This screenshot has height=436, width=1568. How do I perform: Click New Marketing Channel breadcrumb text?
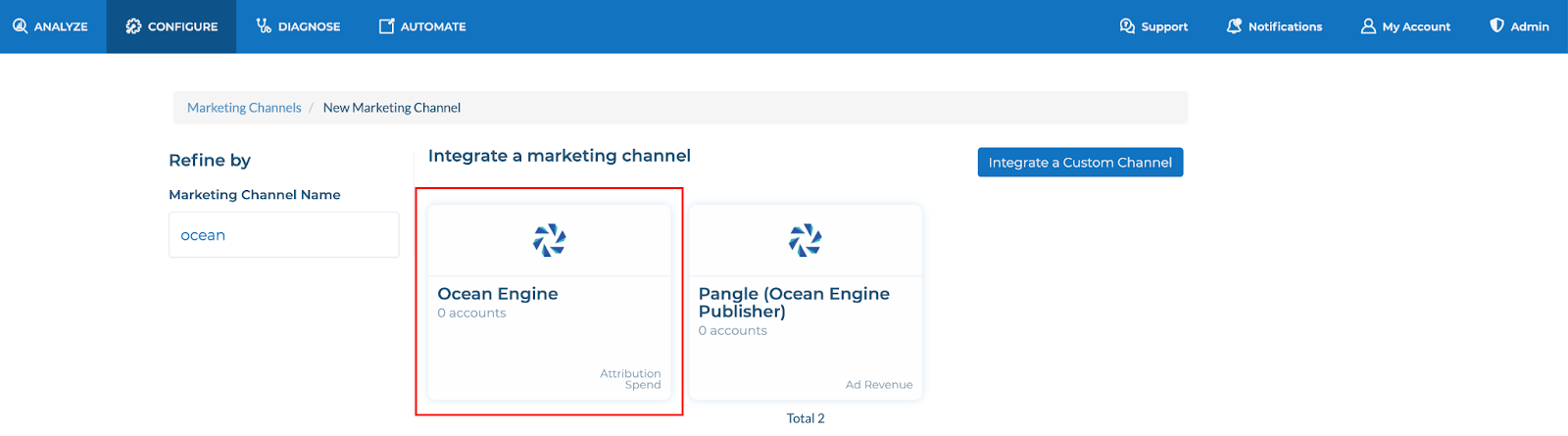[392, 108]
